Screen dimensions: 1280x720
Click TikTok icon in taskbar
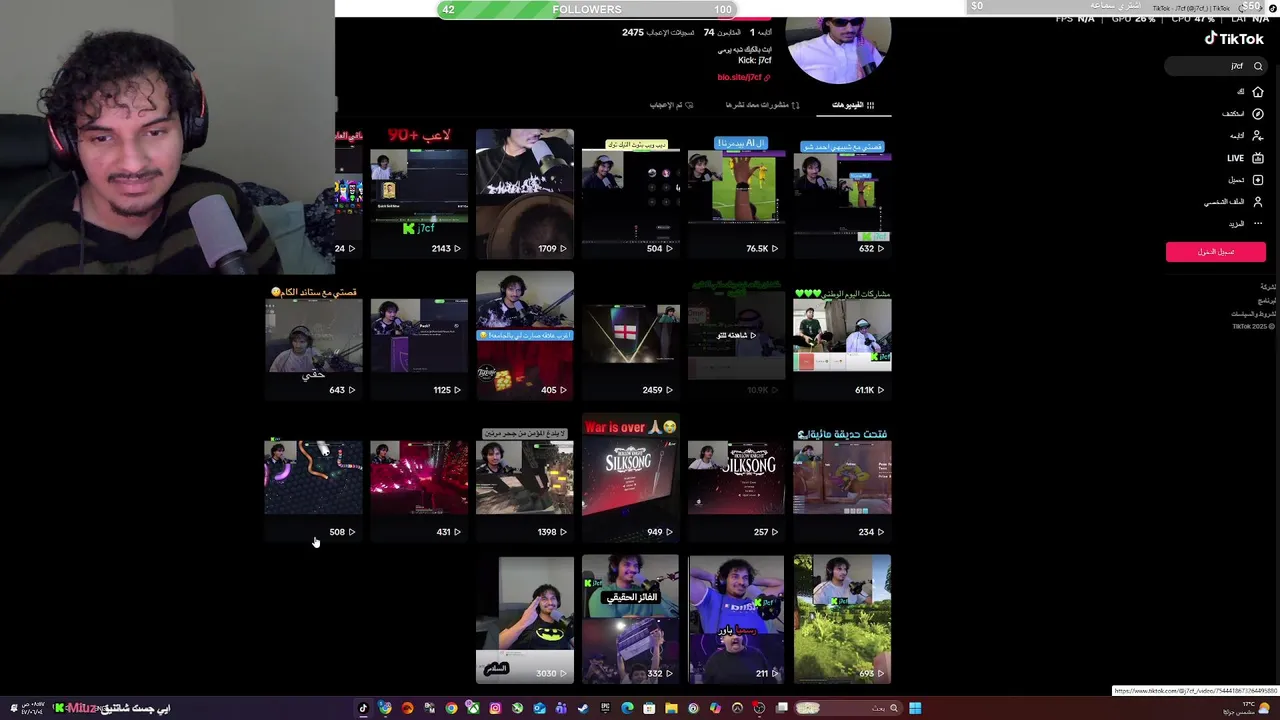click(363, 708)
